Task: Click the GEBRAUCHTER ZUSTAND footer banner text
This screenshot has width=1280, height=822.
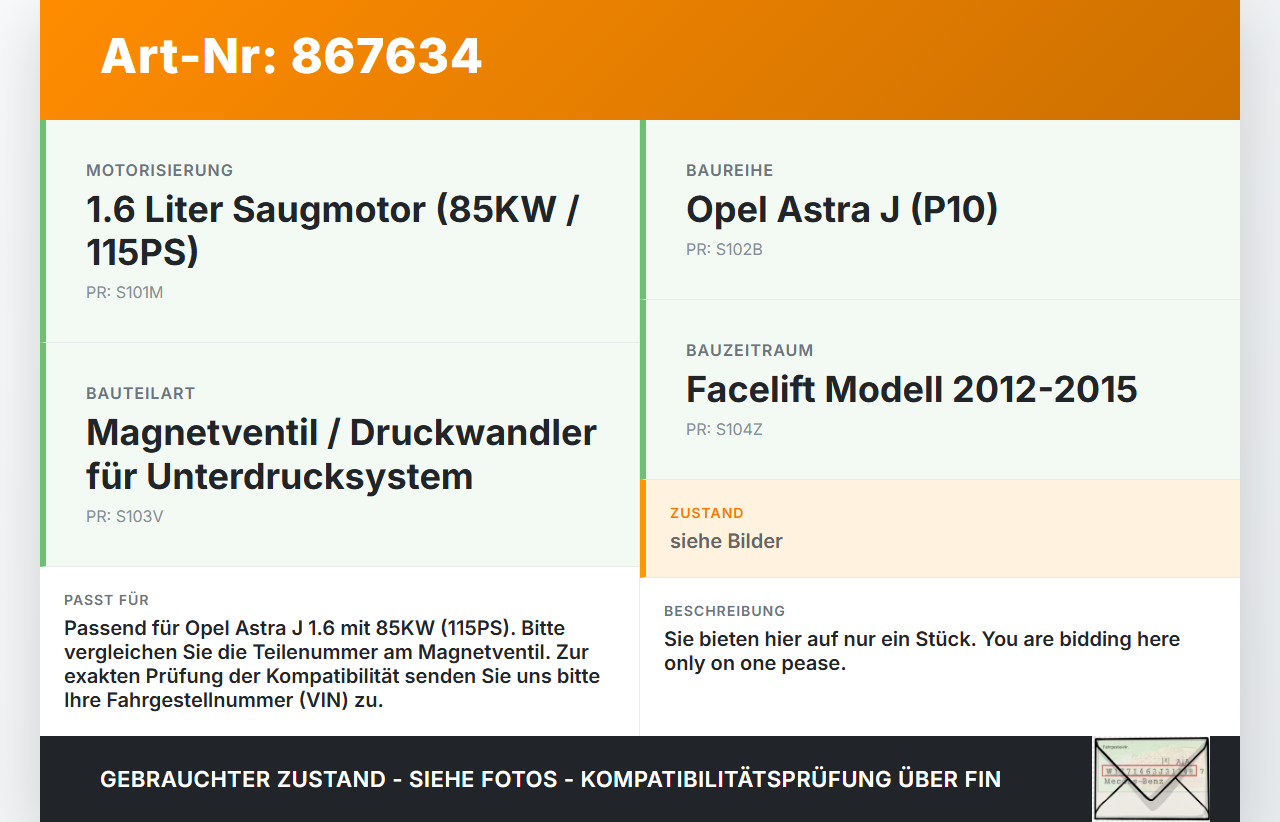Action: click(x=550, y=779)
